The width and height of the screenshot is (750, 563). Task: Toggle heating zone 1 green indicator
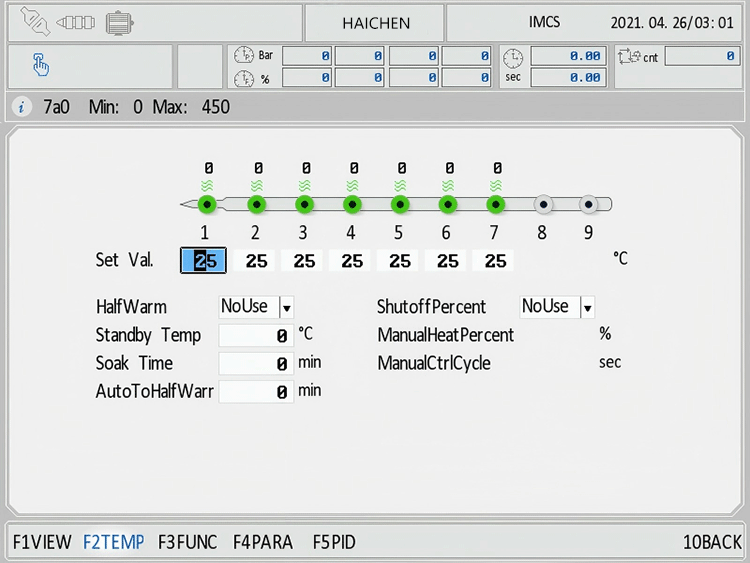click(x=207, y=205)
